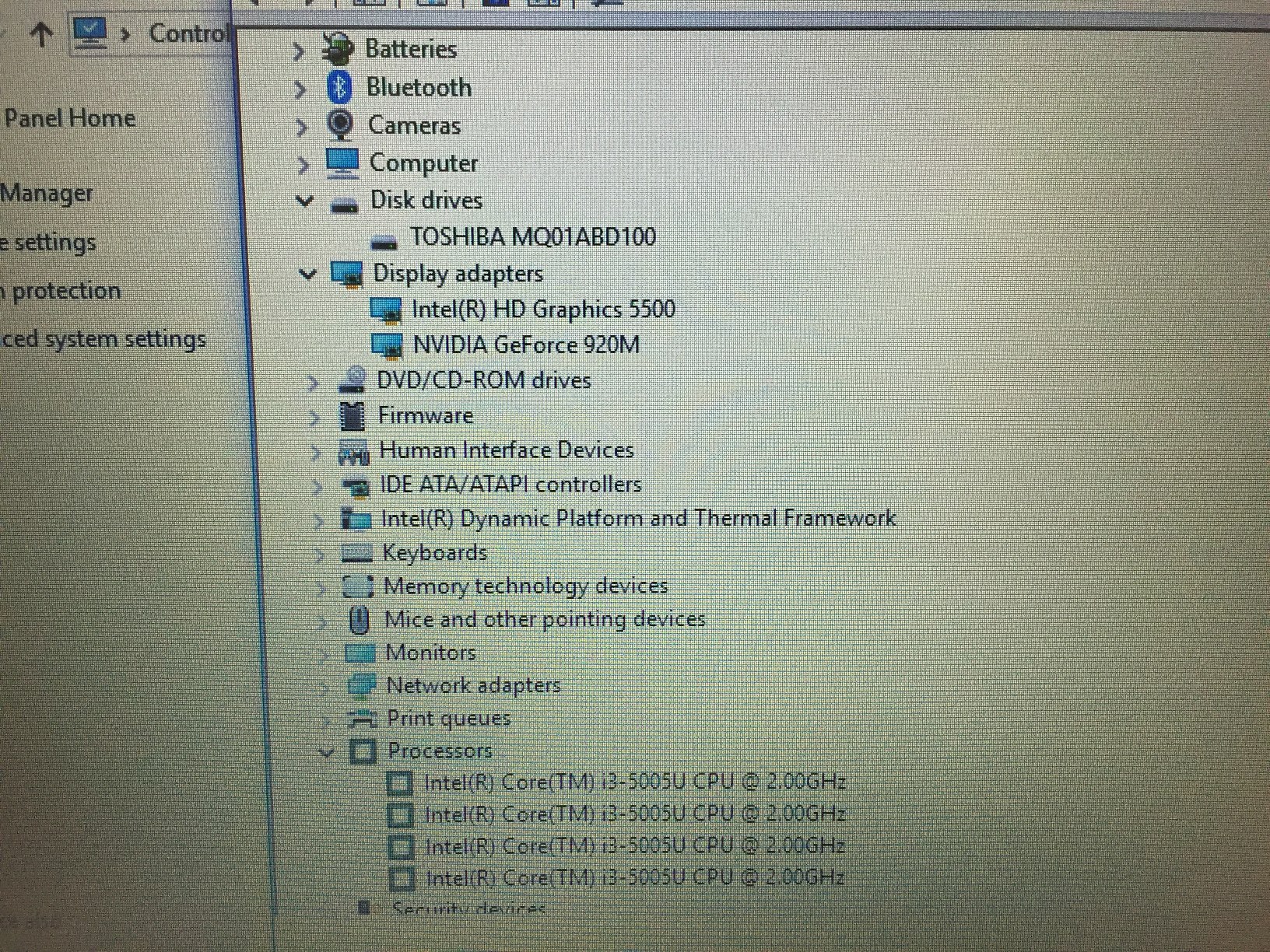Select the Cameras device icon
This screenshot has width=1270, height=952.
coord(340,124)
